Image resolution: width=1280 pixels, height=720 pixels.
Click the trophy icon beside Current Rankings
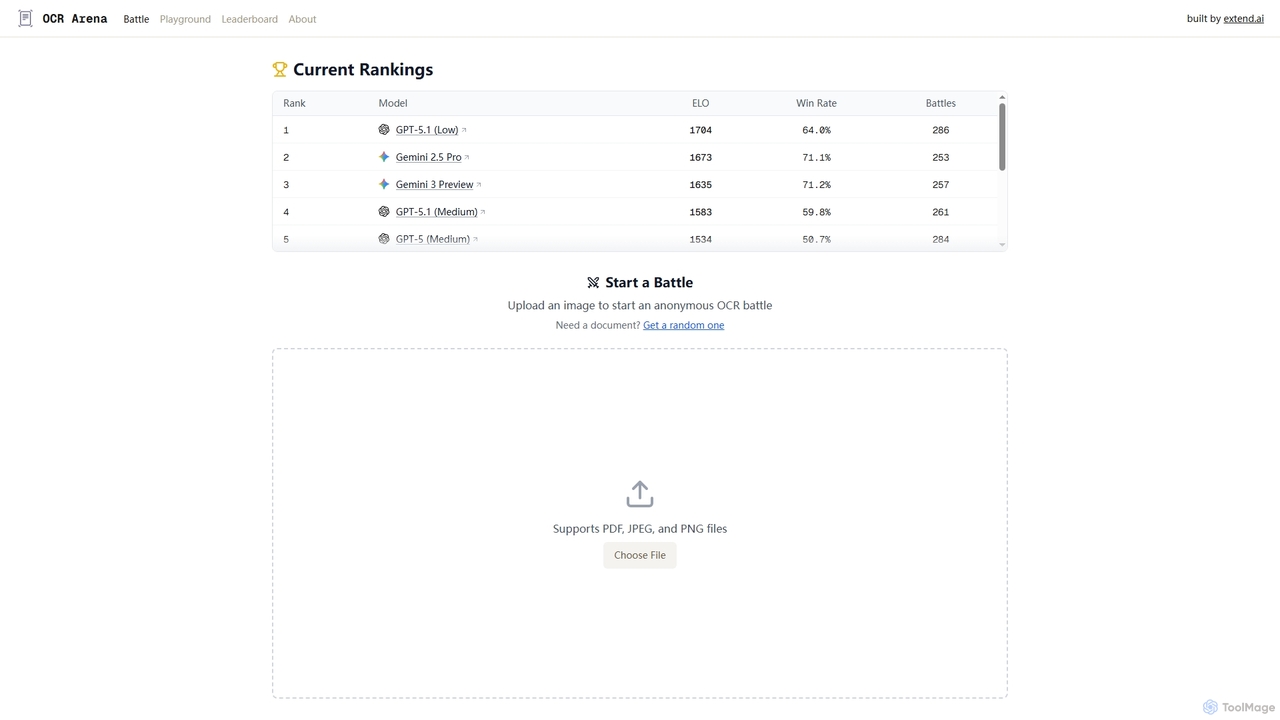click(280, 69)
